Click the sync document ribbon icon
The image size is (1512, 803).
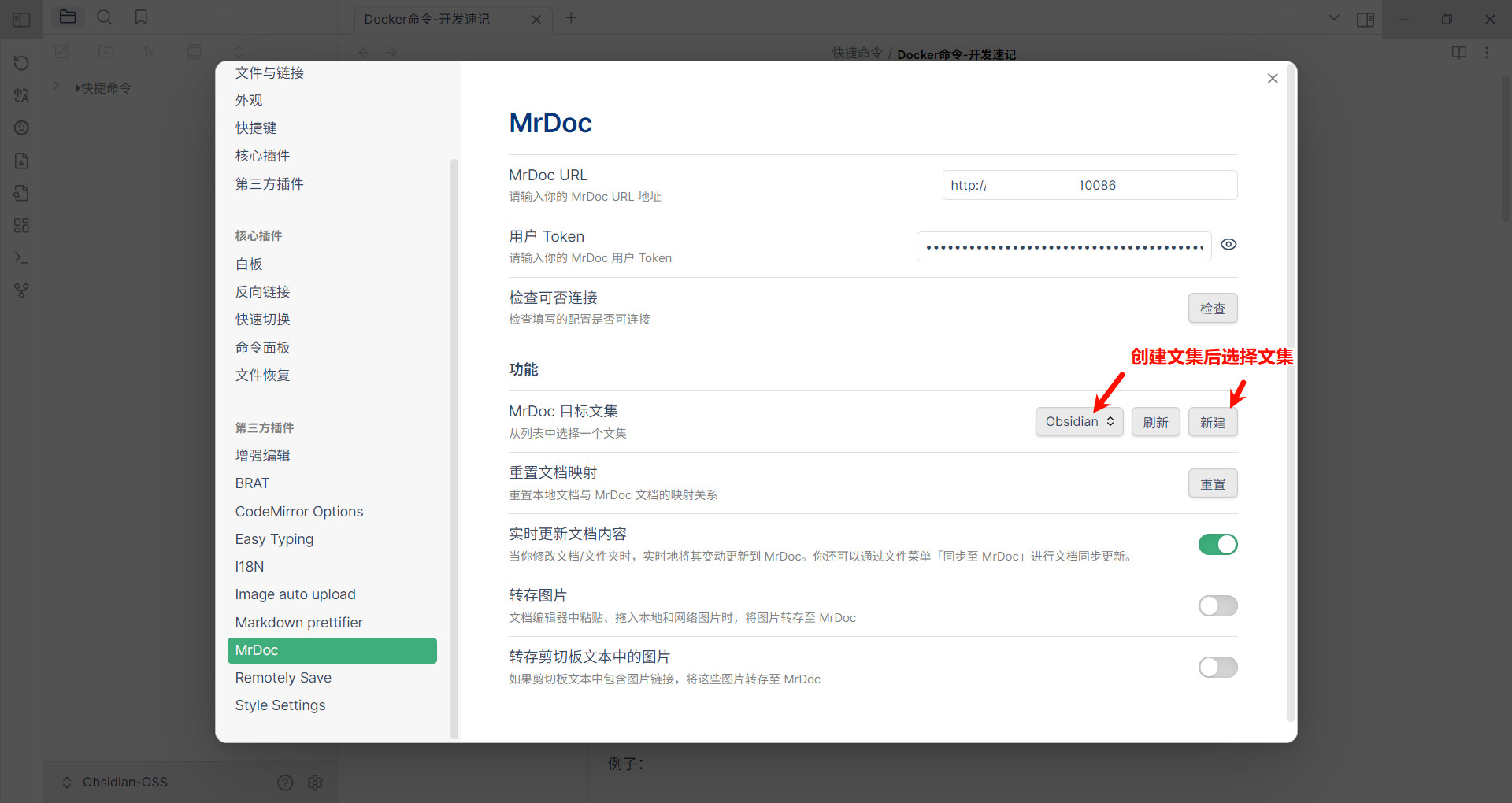coord(21,193)
